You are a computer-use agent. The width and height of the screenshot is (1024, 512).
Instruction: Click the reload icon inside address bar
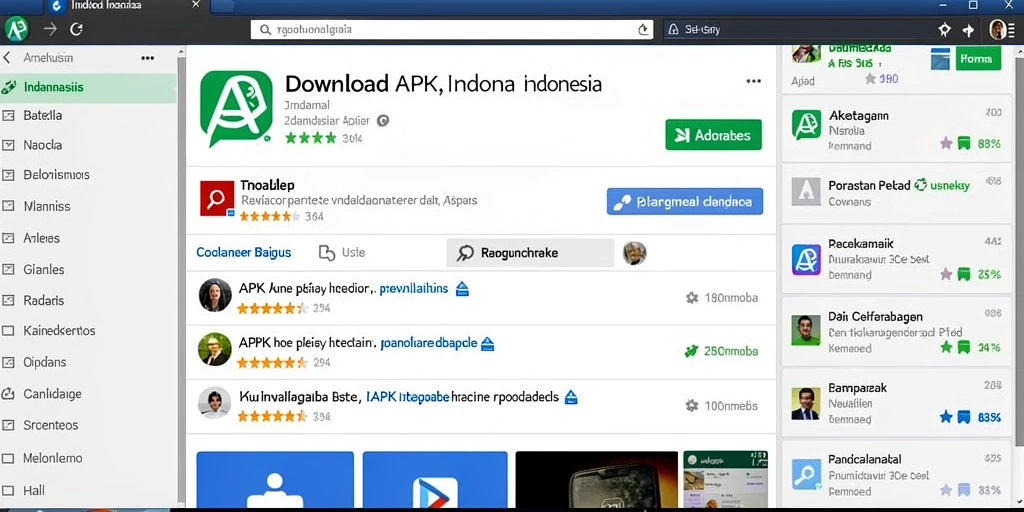[x=643, y=29]
